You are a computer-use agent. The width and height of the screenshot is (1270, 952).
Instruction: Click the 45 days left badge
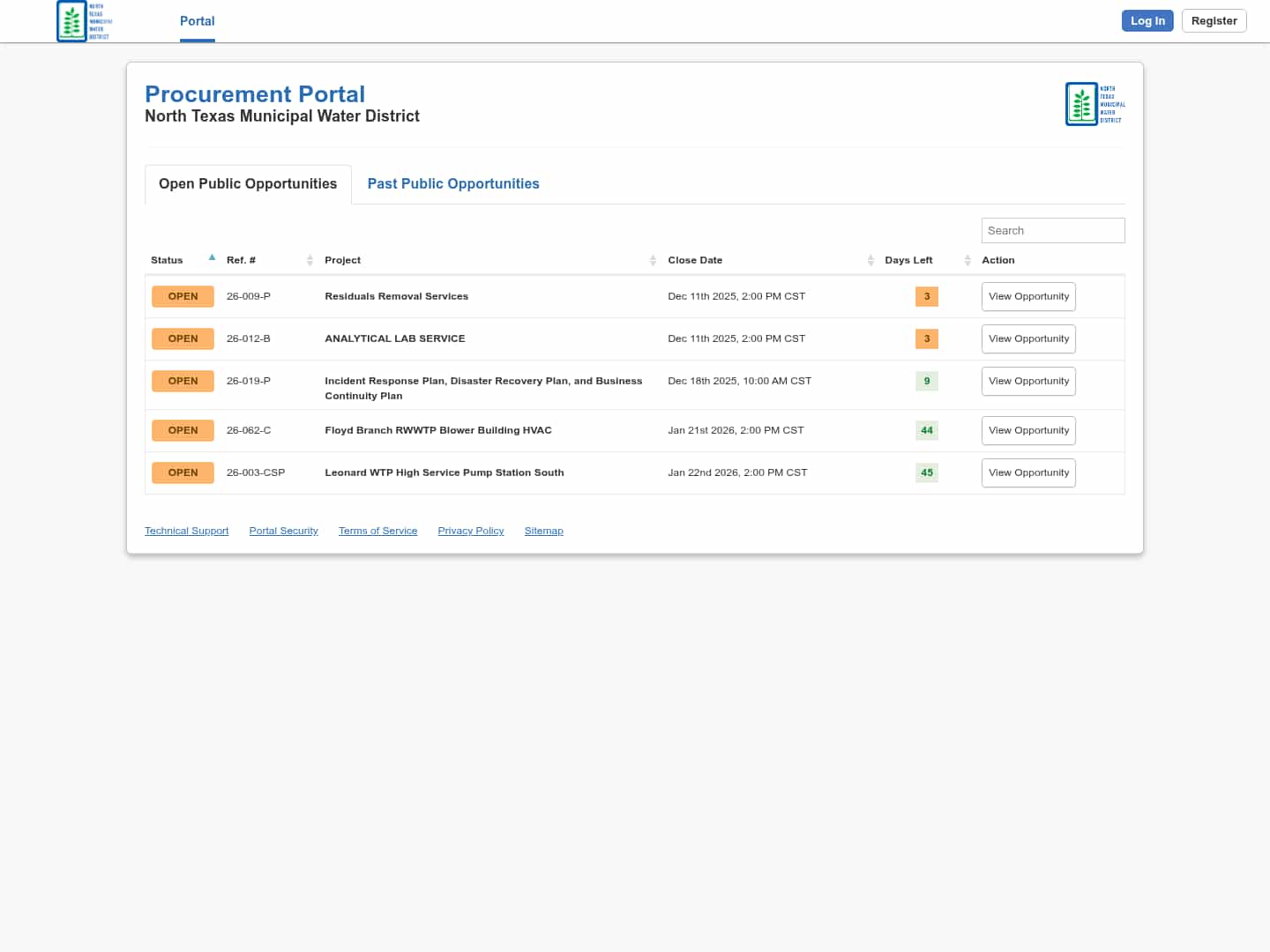927,472
